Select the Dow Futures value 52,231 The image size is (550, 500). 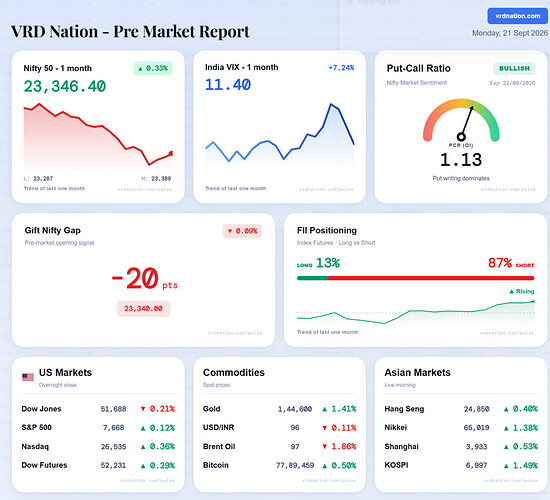click(x=113, y=465)
